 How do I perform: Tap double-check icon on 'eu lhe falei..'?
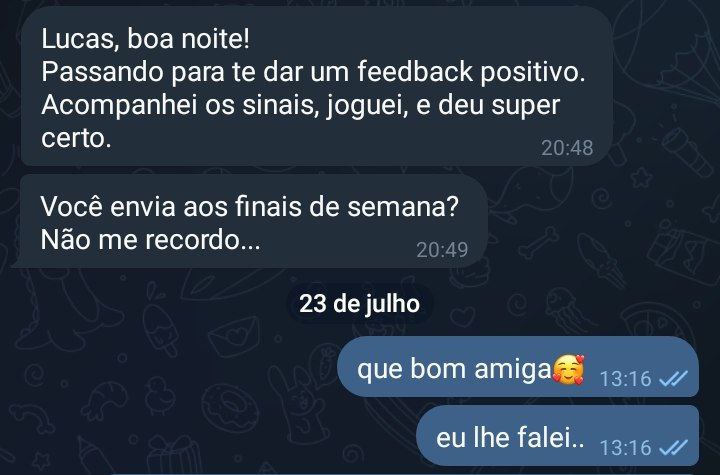673,447
